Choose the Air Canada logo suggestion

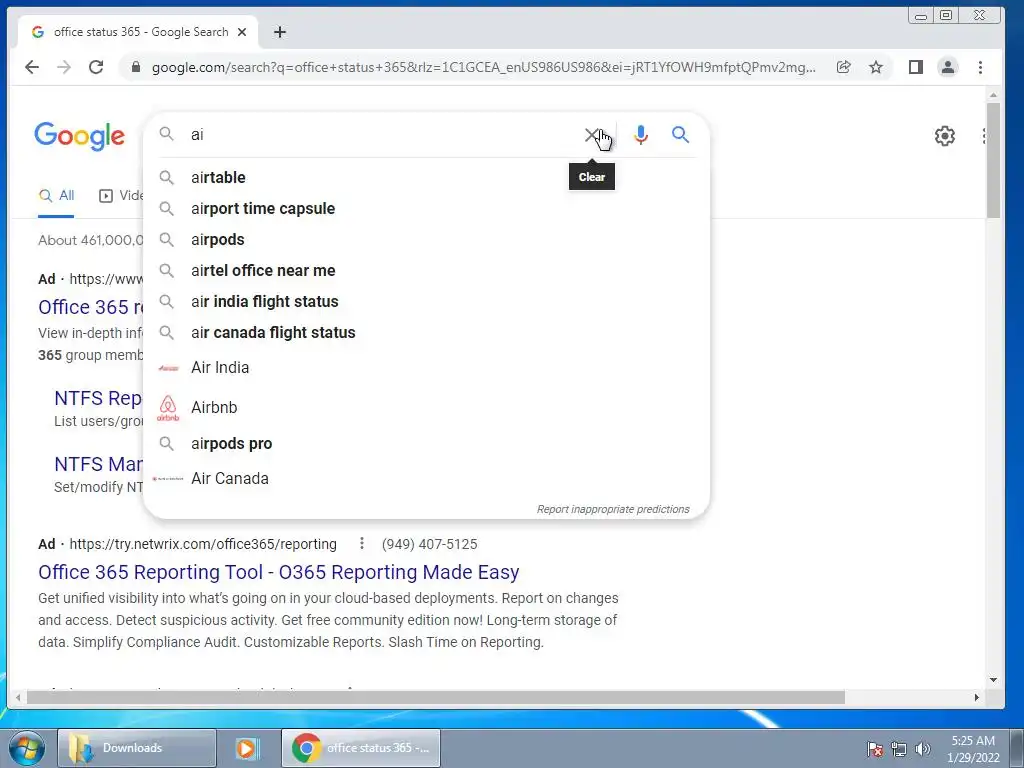coord(426,479)
